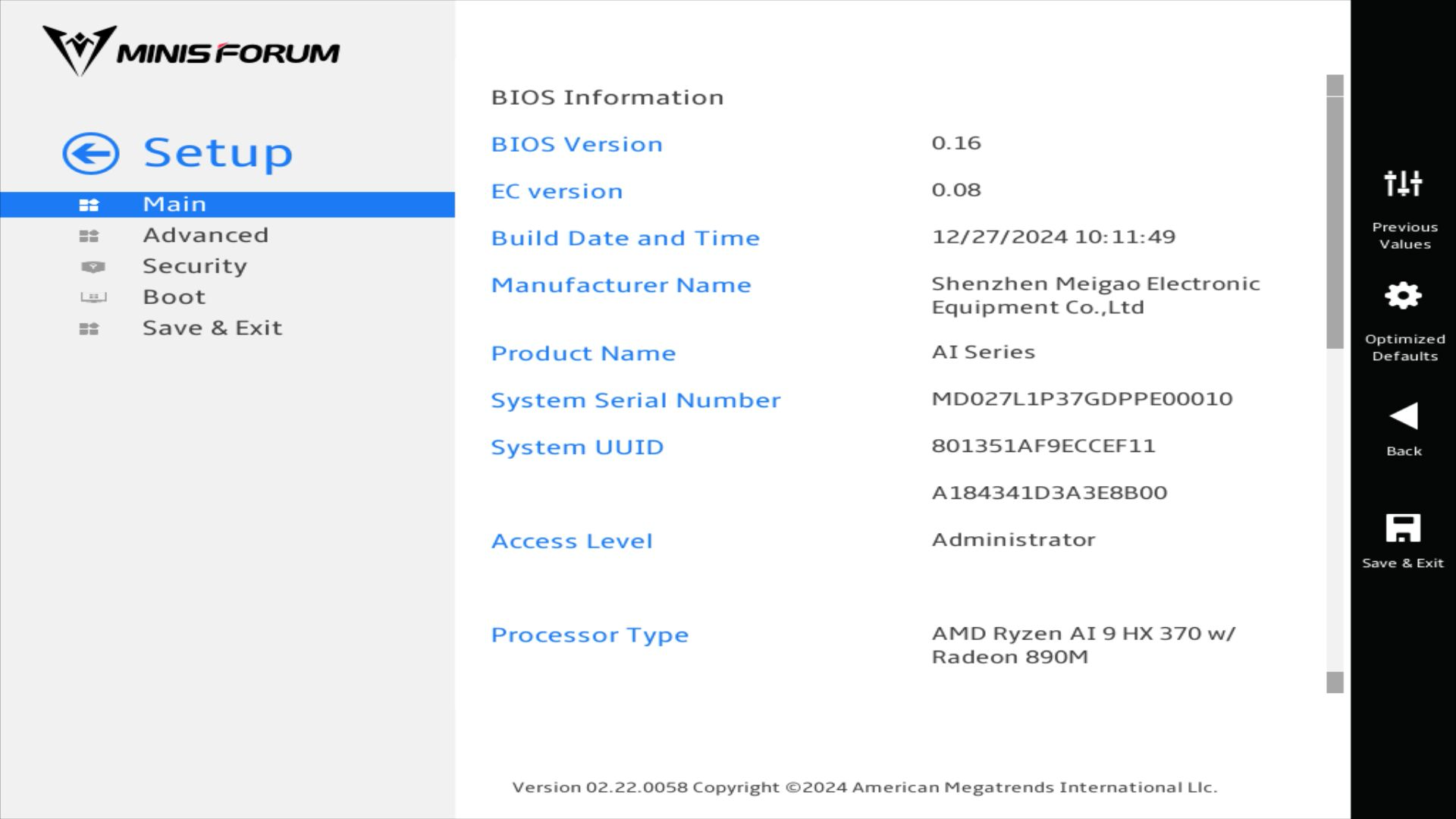1456x819 pixels.
Task: Go to the Boot section
Action: coord(174,297)
